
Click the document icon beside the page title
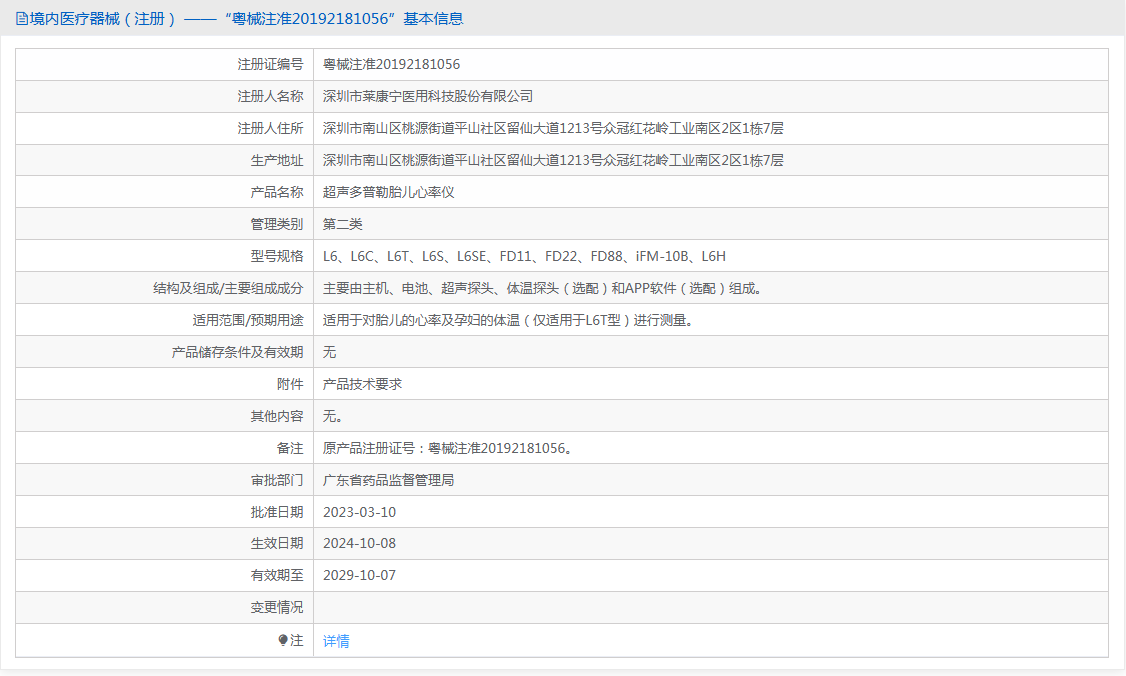pos(22,19)
